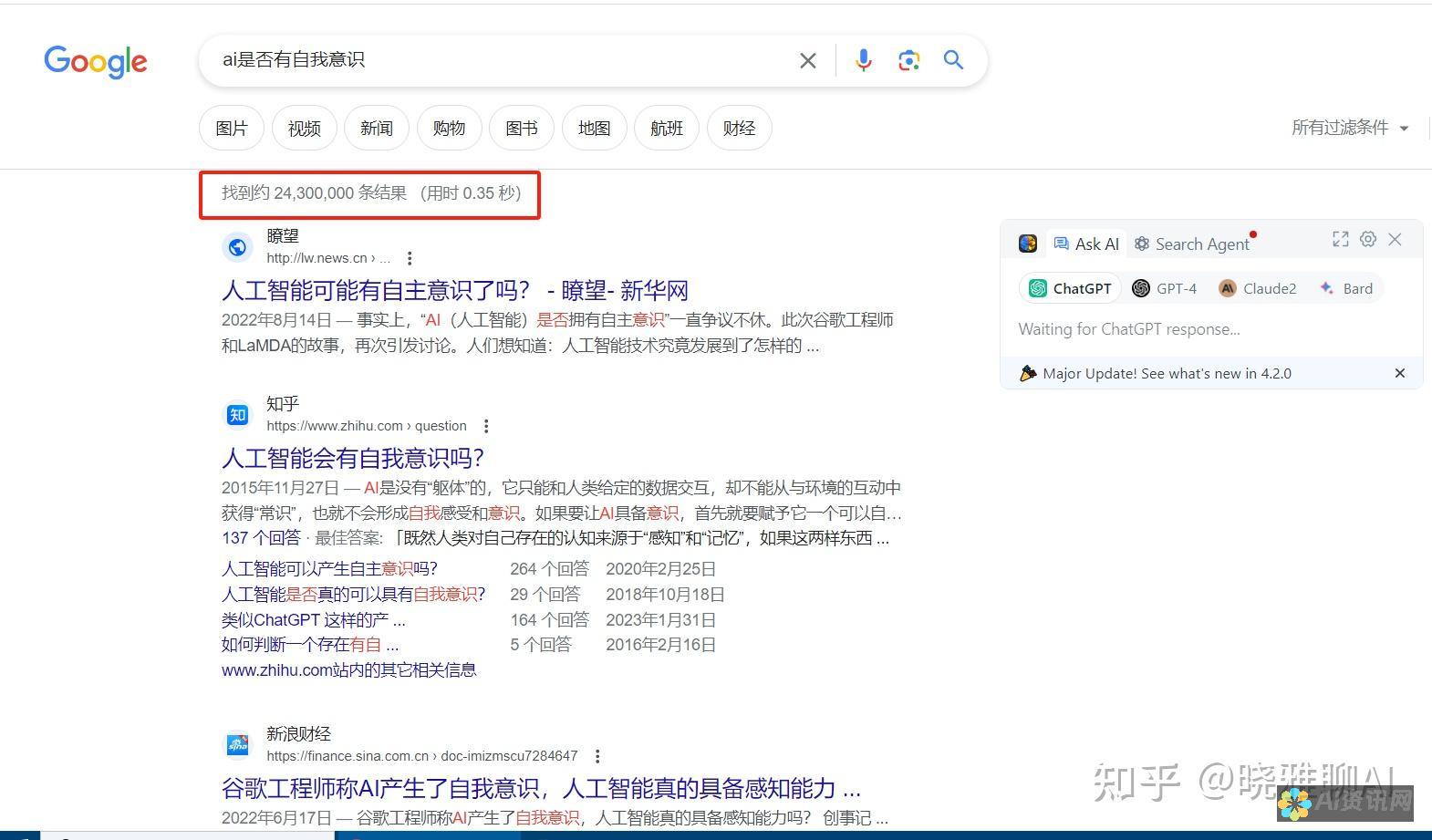Image resolution: width=1432 pixels, height=840 pixels.
Task: Open sublink 类似ChatGPT 这样的产 ...
Action: [x=314, y=620]
